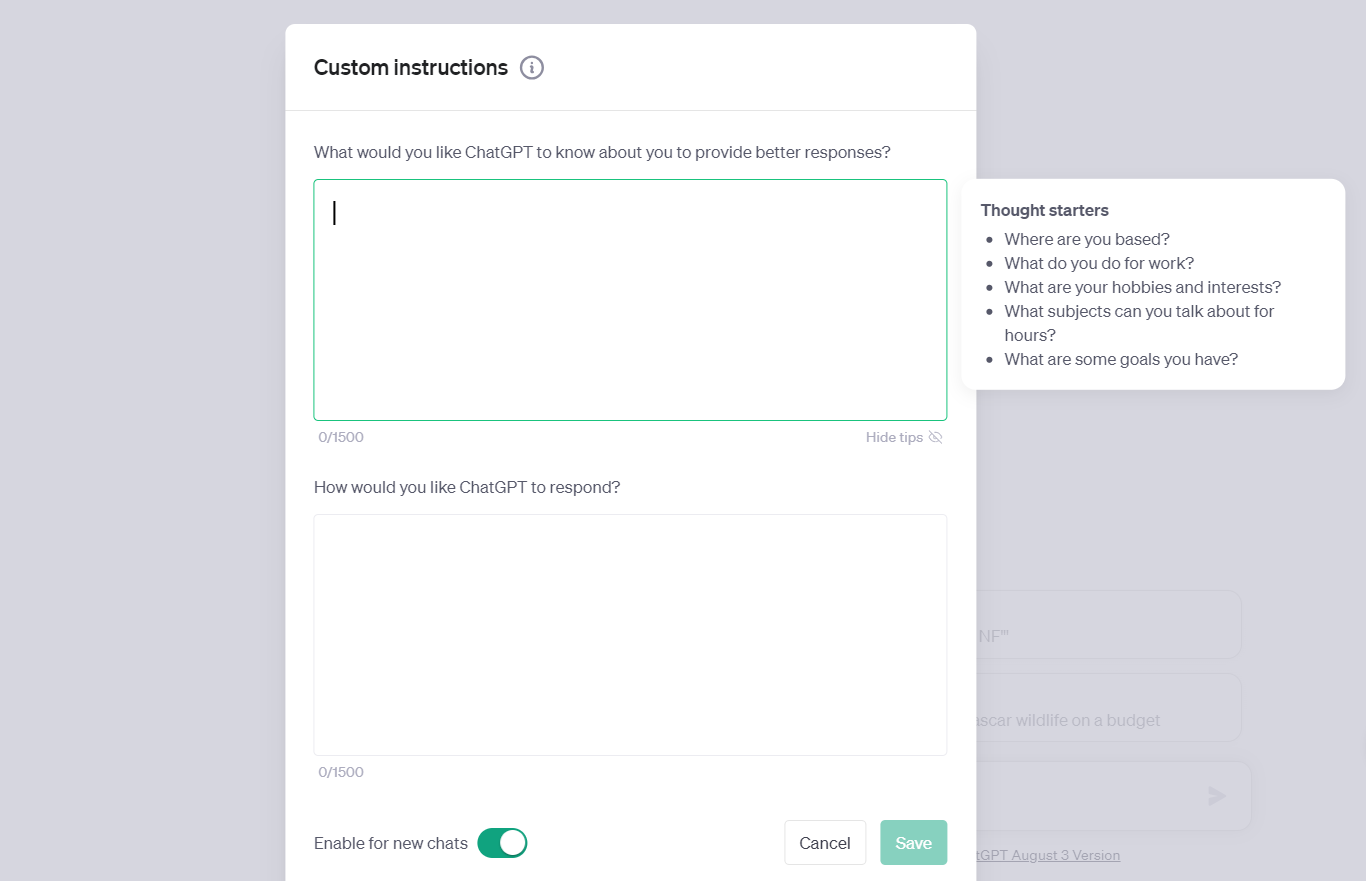
Task: Click the 'What are some goals you have?' tip
Action: tap(1121, 359)
